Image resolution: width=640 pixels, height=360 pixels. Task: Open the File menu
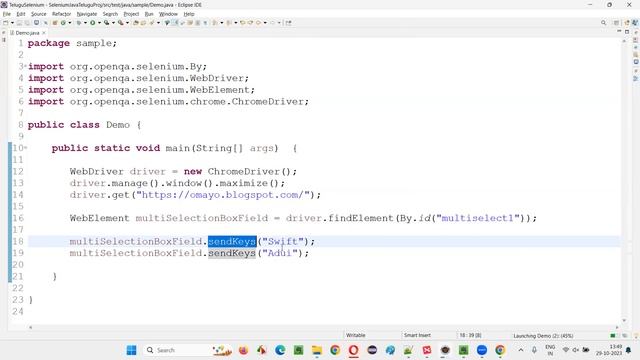[x=7, y=14]
